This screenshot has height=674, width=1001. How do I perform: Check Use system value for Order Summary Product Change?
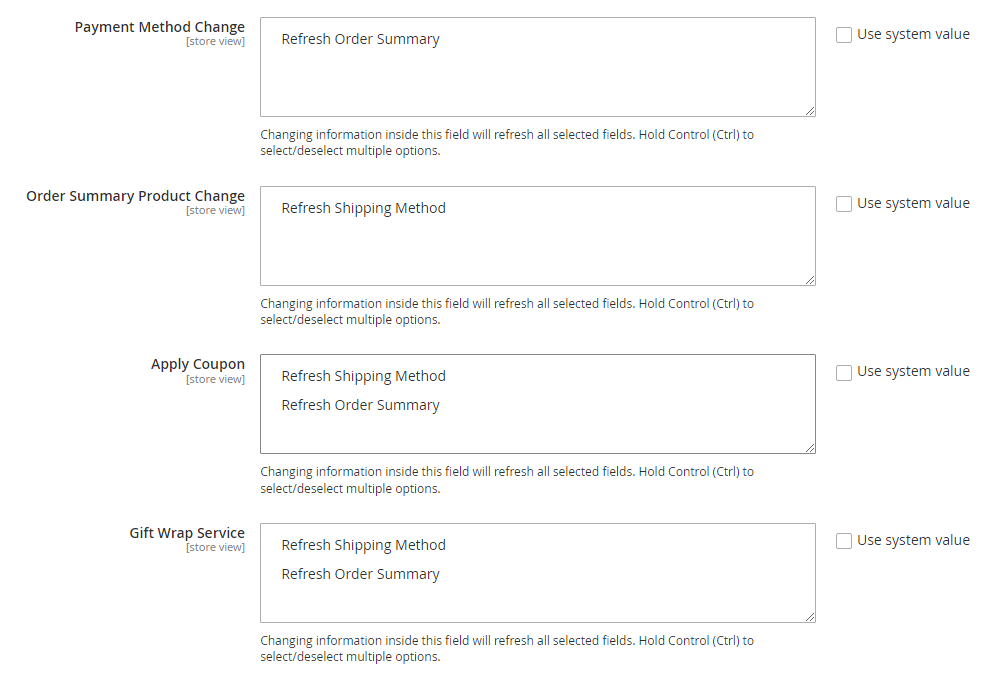[844, 204]
